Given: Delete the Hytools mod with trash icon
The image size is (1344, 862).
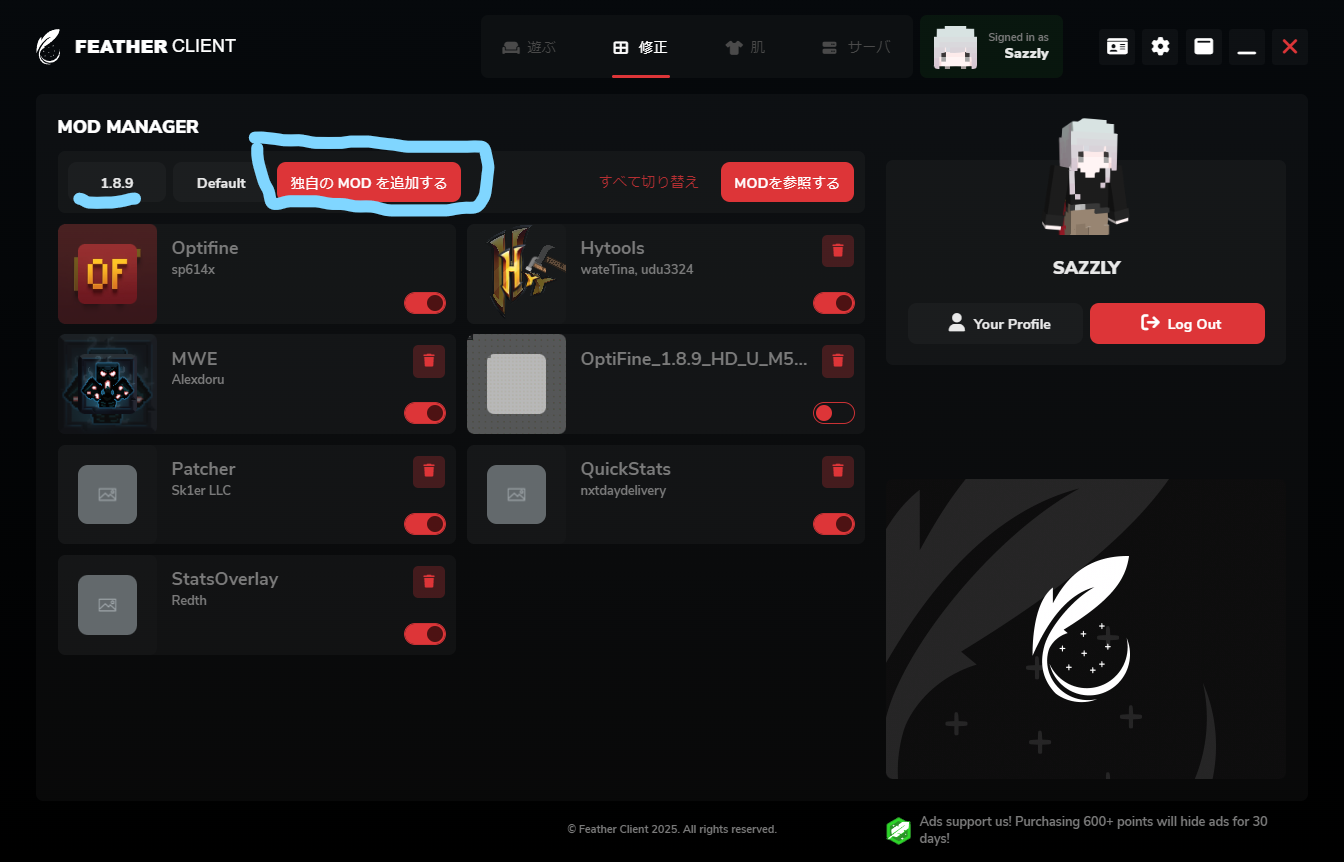Looking at the screenshot, I should pyautogui.click(x=838, y=251).
